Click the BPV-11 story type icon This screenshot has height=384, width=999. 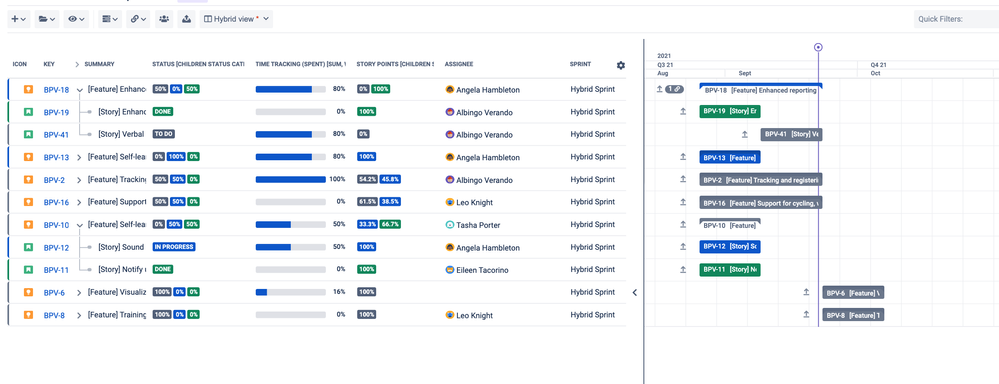click(x=28, y=269)
